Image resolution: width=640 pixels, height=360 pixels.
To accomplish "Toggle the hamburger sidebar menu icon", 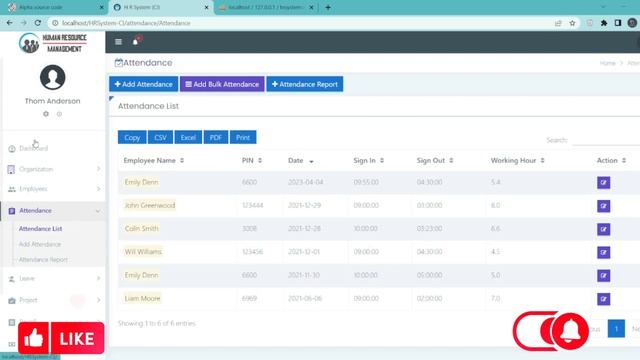I will 118,42.
